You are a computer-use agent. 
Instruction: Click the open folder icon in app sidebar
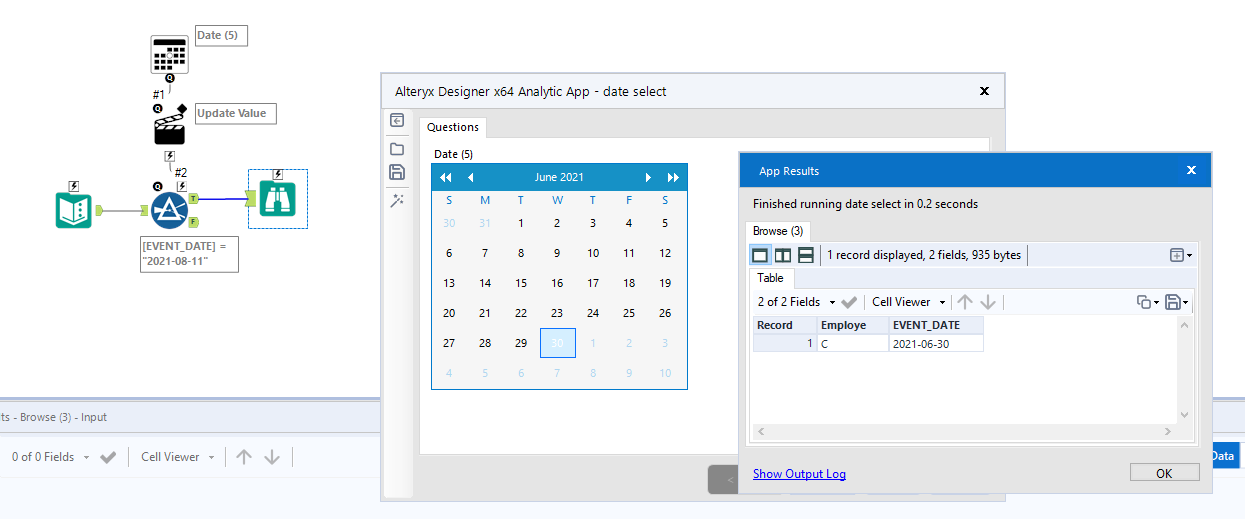pyautogui.click(x=397, y=149)
